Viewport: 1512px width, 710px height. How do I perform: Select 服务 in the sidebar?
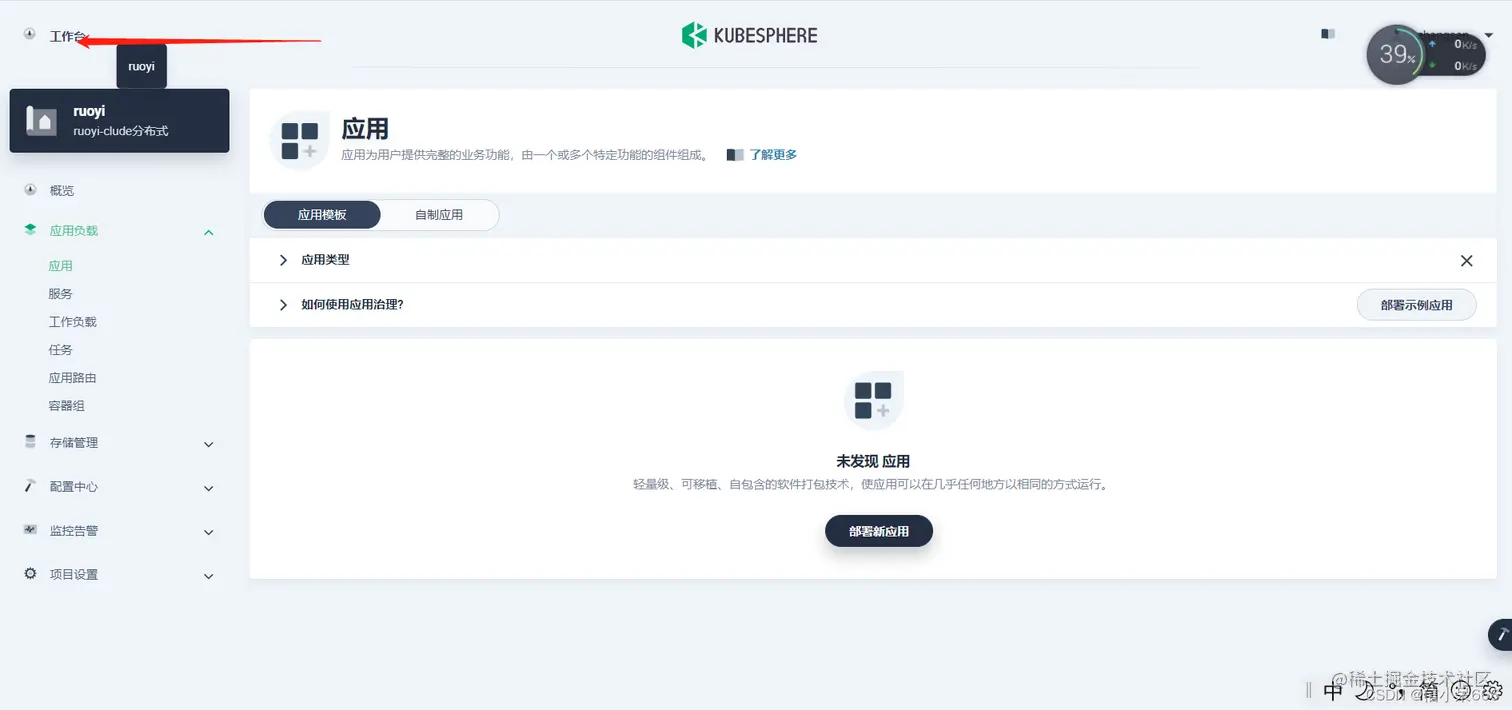click(61, 294)
